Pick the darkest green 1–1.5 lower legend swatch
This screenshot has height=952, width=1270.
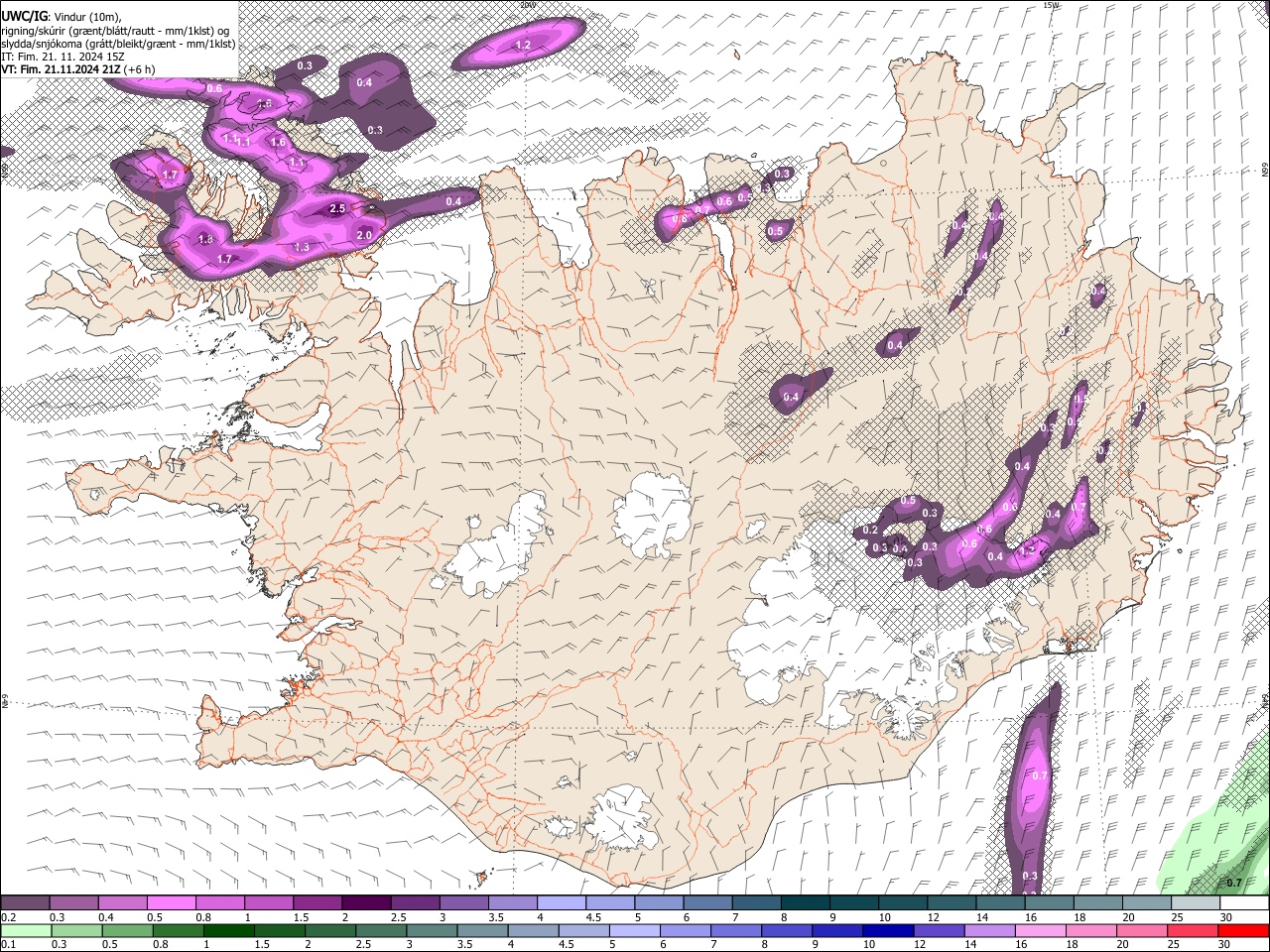[228, 930]
